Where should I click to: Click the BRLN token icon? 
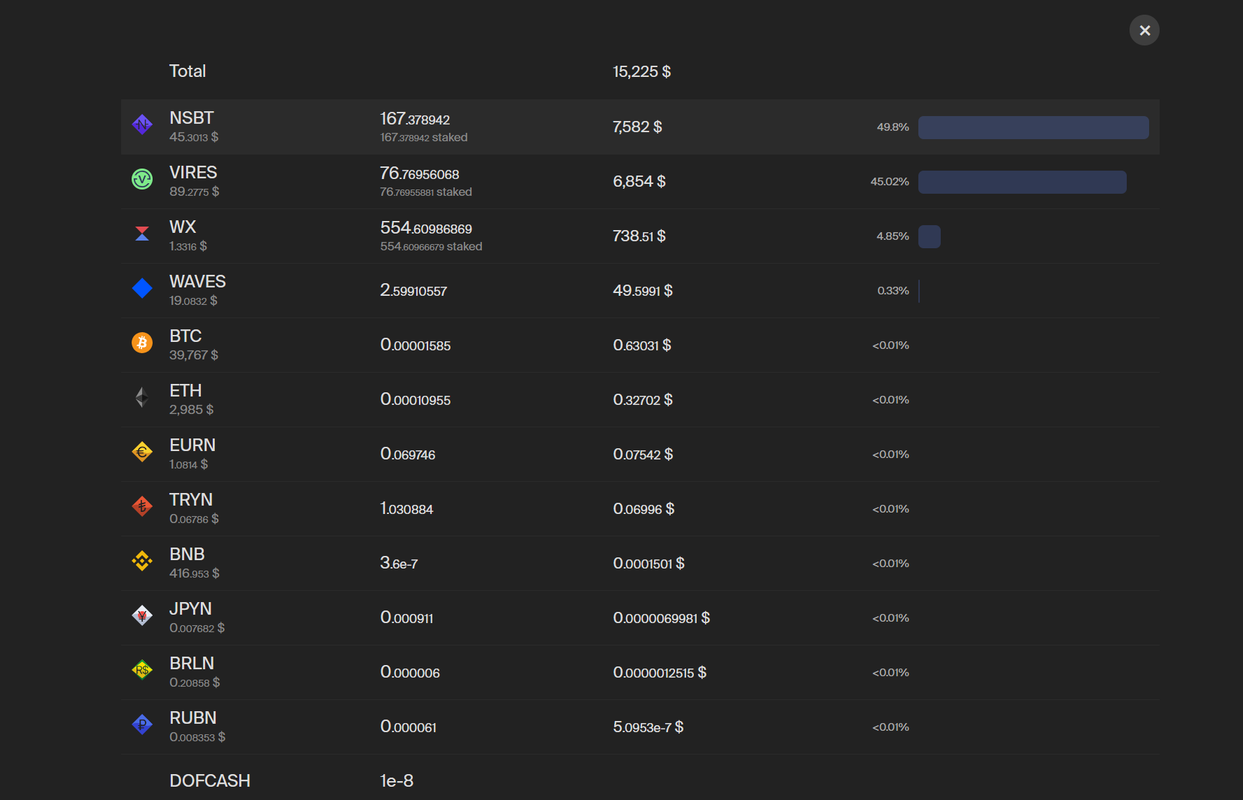142,670
